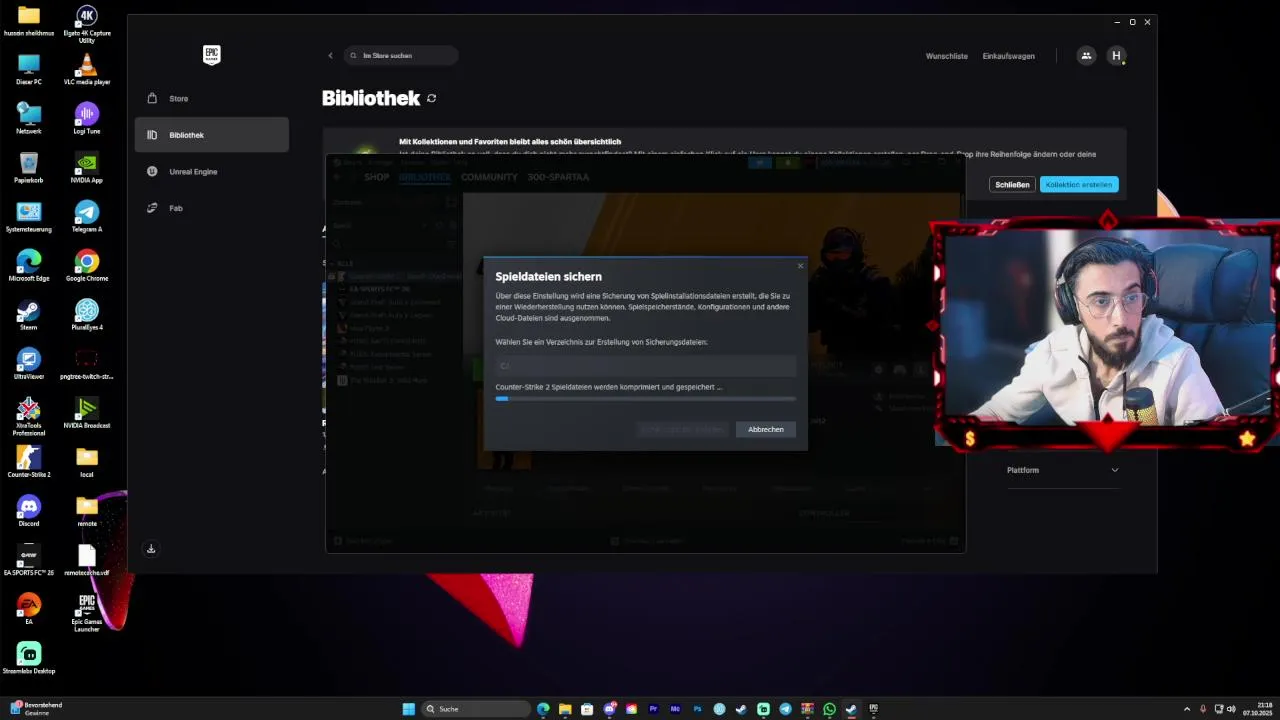Open the NVIDIA Broadcast desktop icon
The height and width of the screenshot is (720, 1280).
pyautogui.click(x=87, y=413)
